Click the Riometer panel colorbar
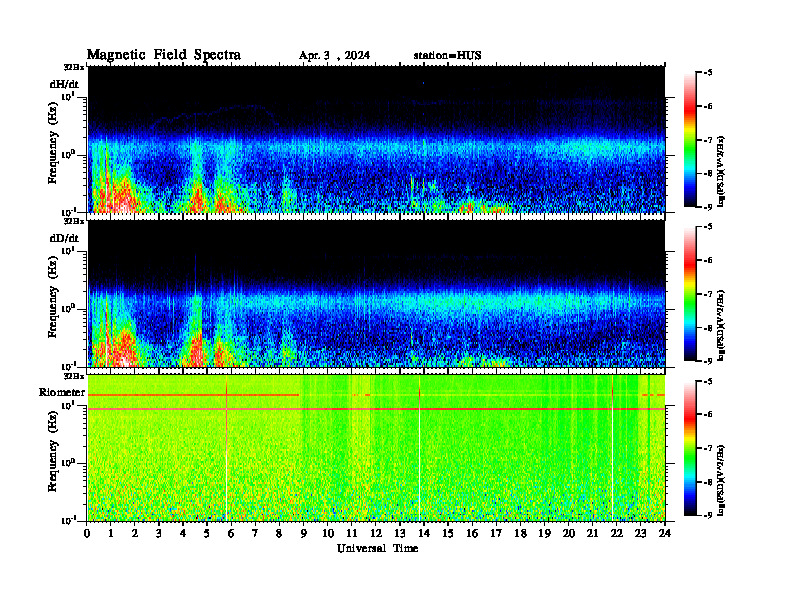 (x=689, y=448)
